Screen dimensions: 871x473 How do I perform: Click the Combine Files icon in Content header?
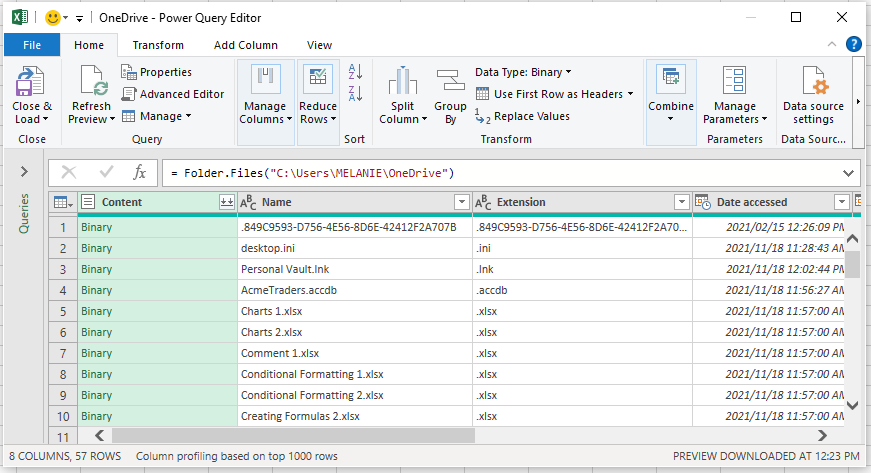point(226,202)
